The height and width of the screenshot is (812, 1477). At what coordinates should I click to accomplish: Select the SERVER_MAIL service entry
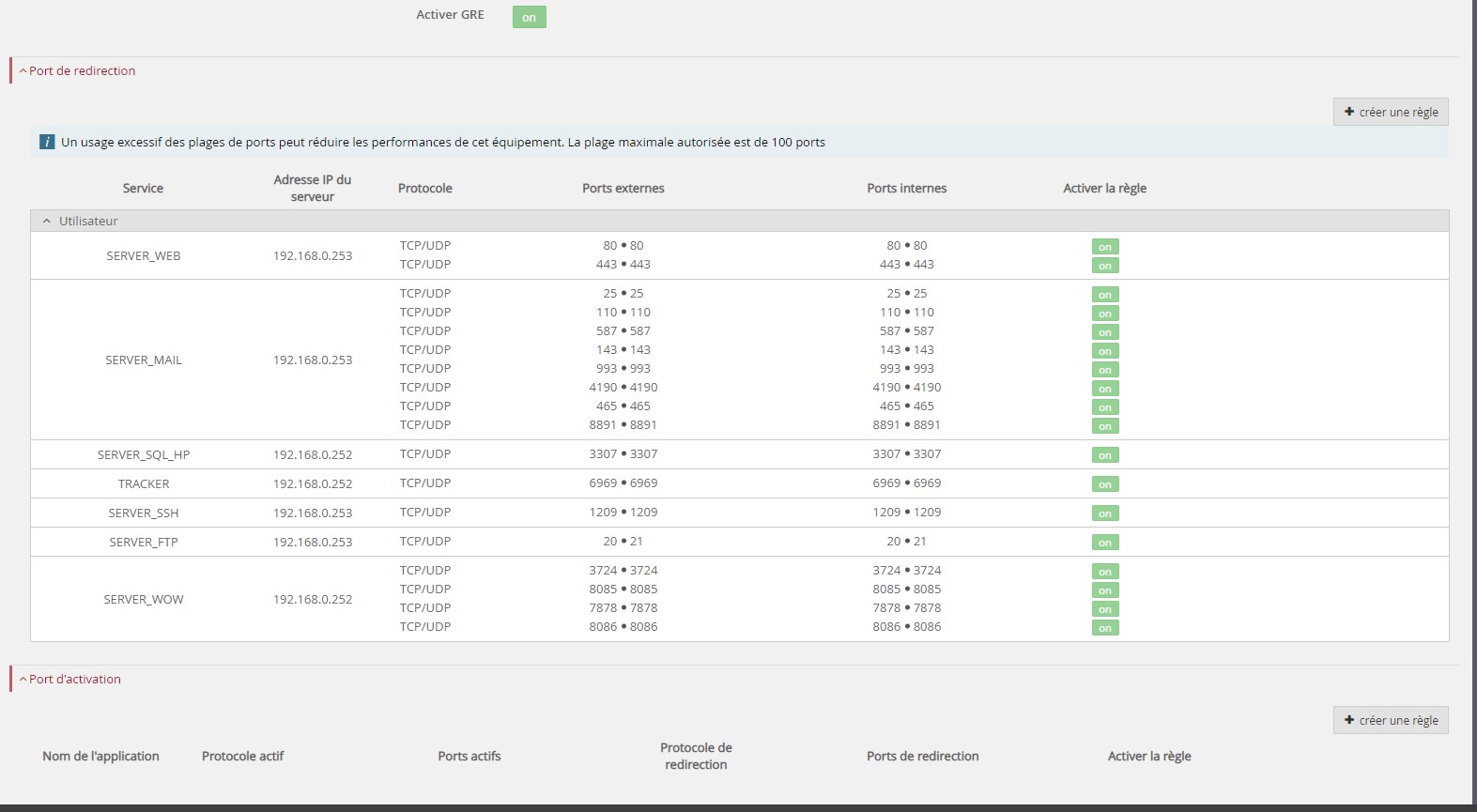coord(143,360)
